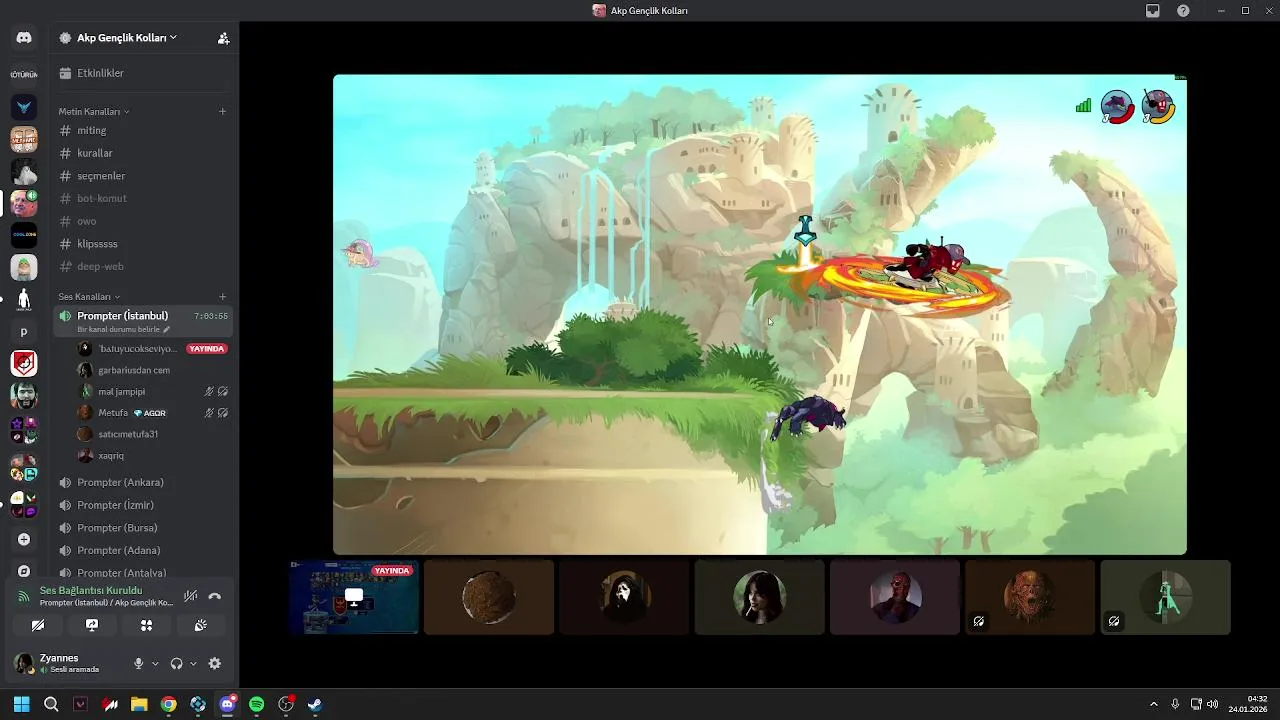Toggle headphone deafen in user panel
1280x720 pixels.
(x=177, y=663)
